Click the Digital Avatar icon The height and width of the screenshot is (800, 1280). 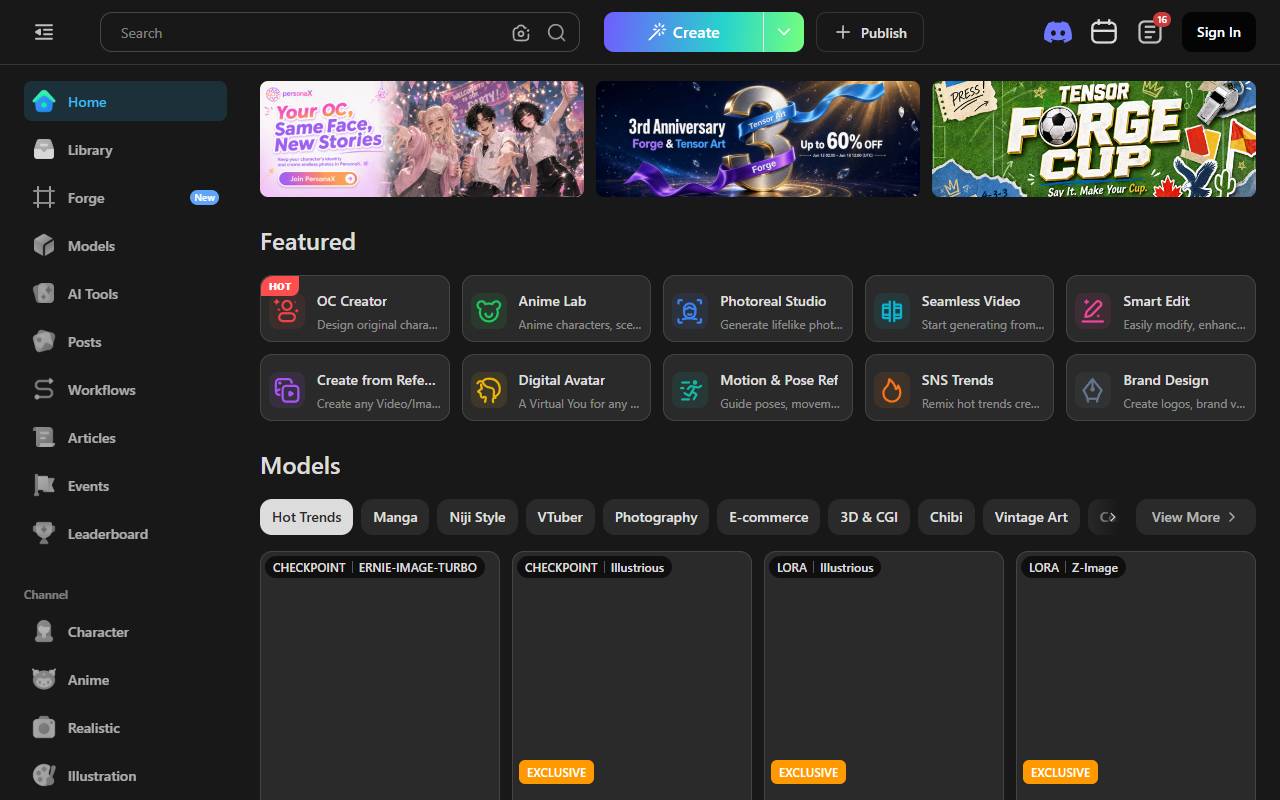pos(489,390)
